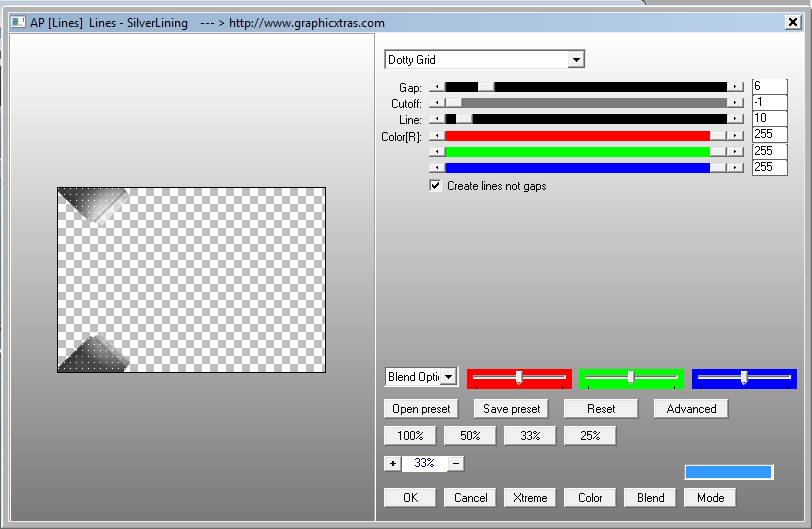Click the Open preset button

(x=421, y=408)
